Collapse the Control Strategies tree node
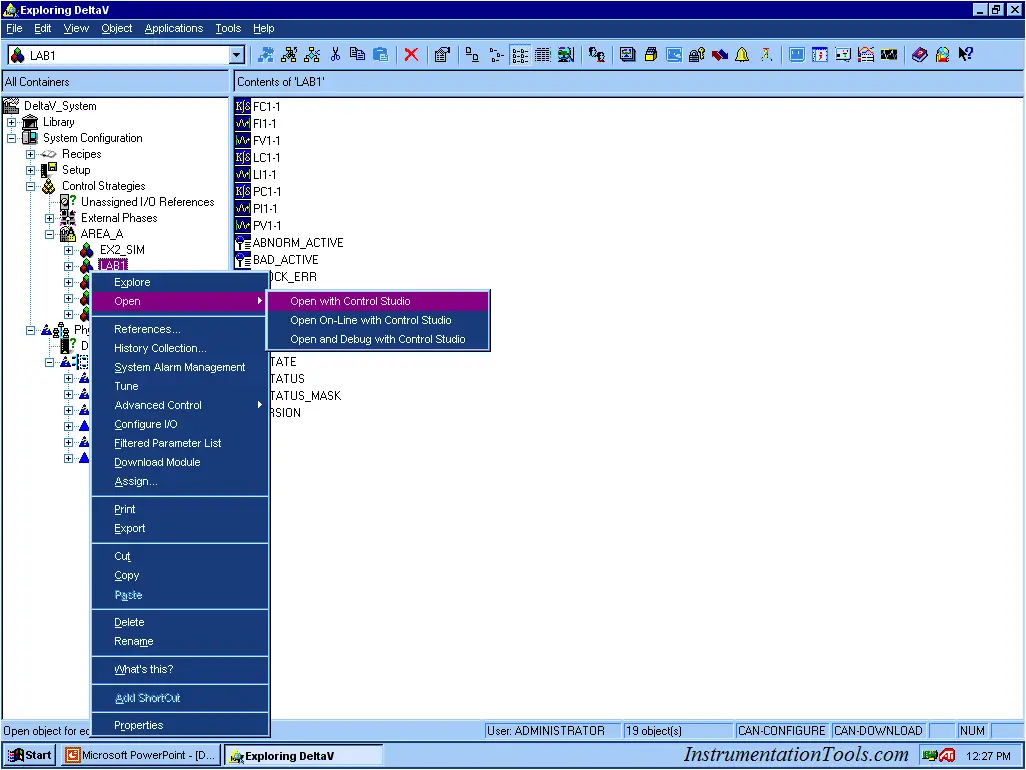The height and width of the screenshot is (770, 1026). coord(30,186)
